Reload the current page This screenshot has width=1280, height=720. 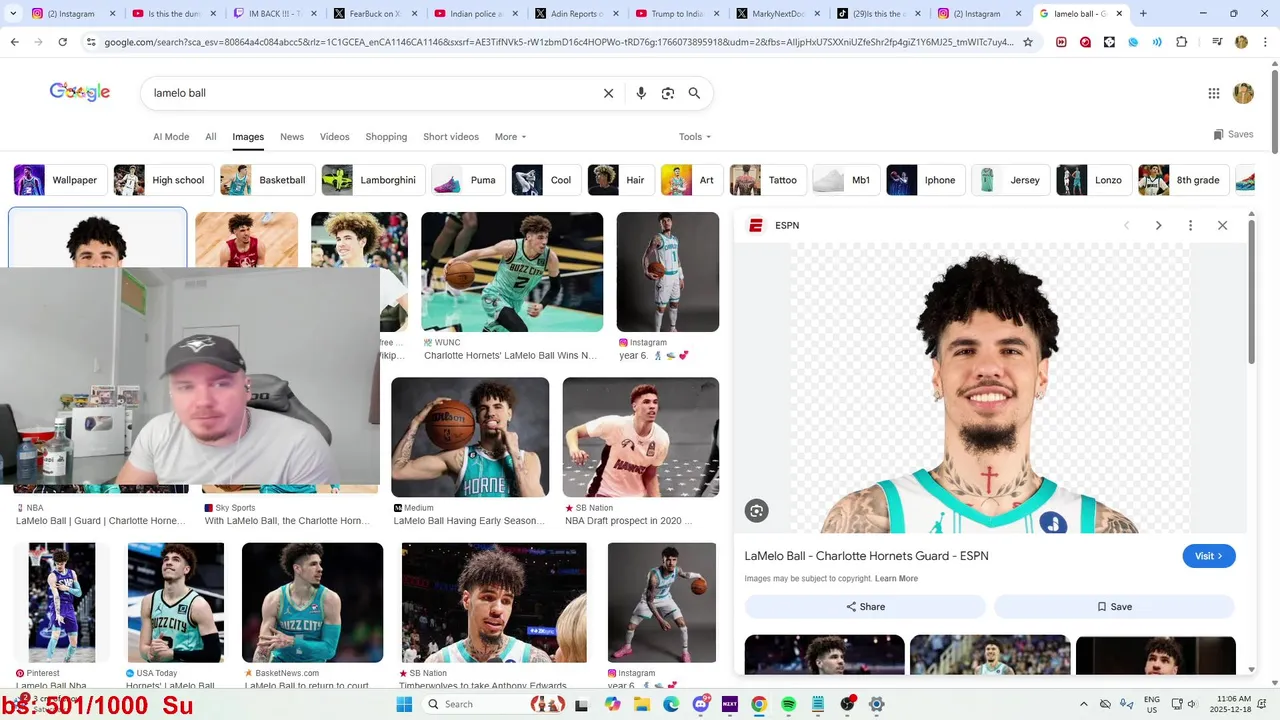coord(63,42)
